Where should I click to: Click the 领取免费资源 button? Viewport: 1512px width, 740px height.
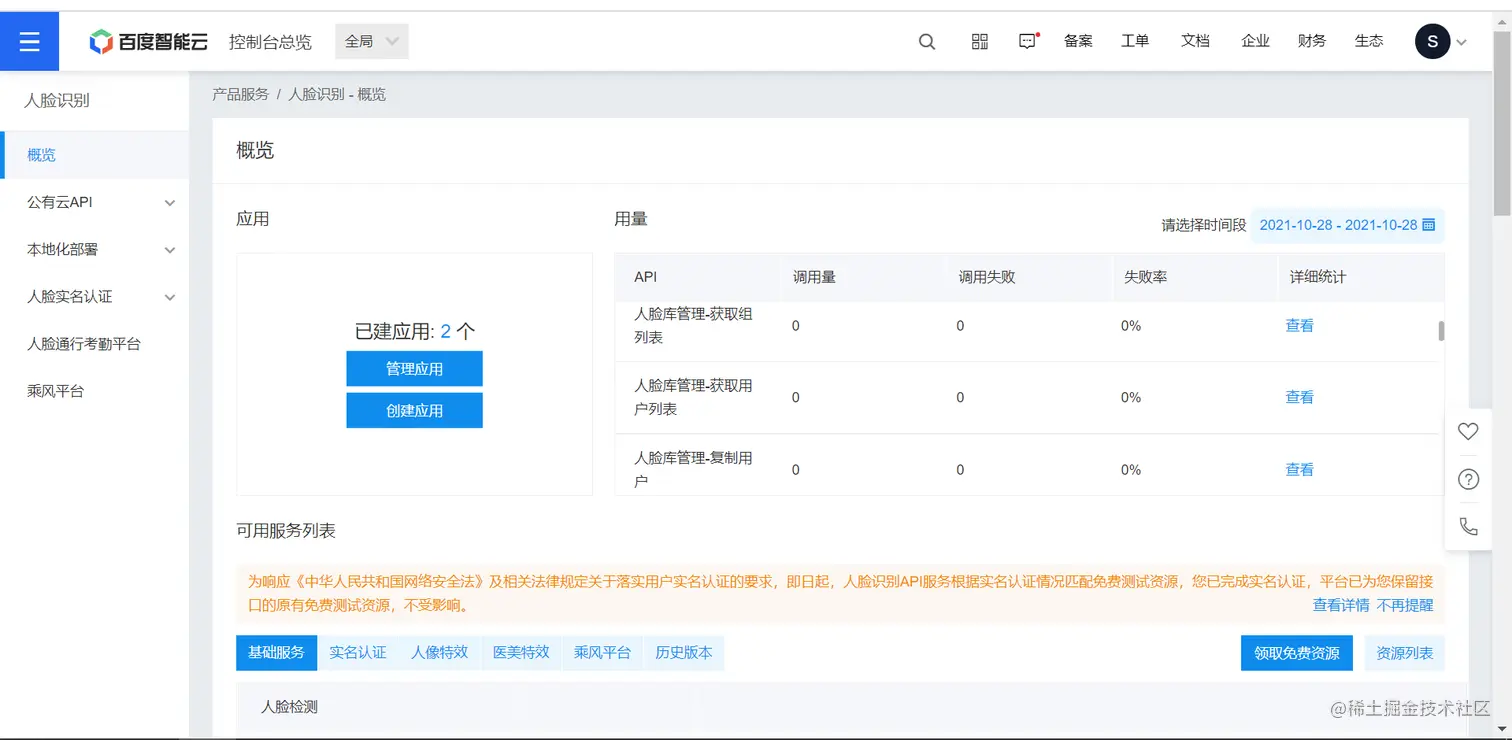tap(1297, 653)
